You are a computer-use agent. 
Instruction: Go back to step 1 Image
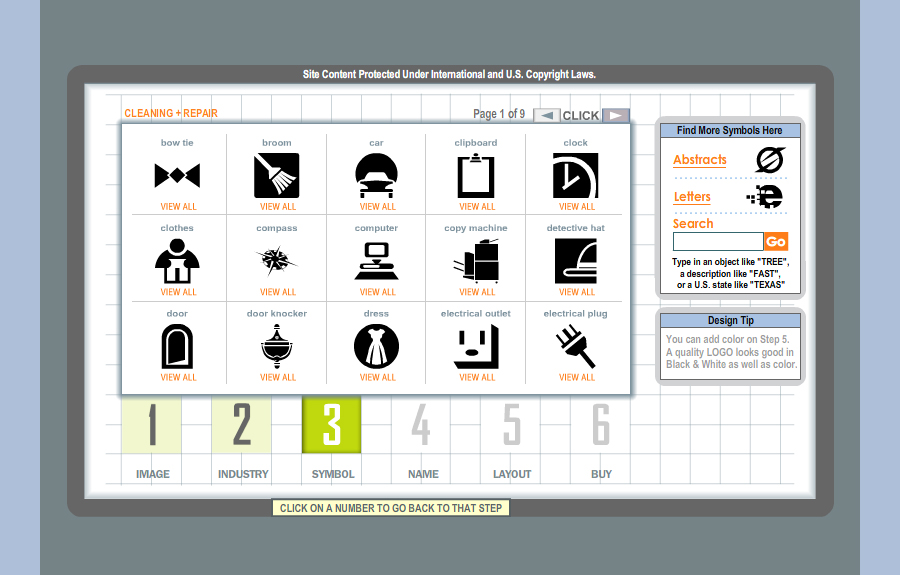tap(152, 425)
